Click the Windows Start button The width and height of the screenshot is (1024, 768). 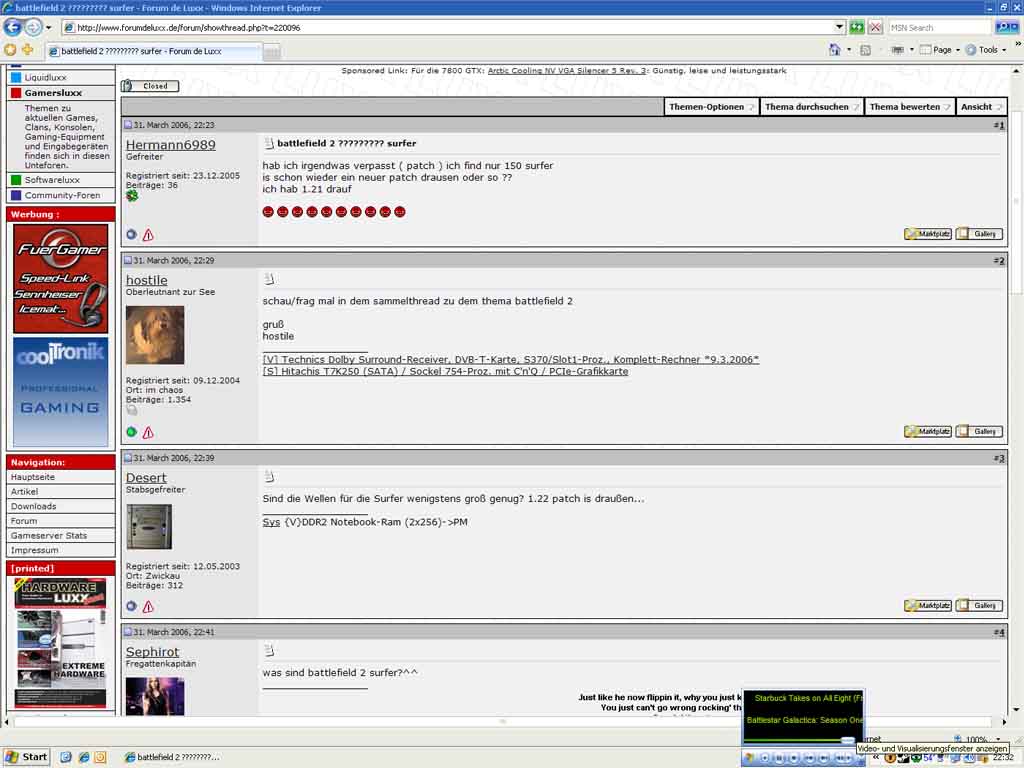coord(26,757)
